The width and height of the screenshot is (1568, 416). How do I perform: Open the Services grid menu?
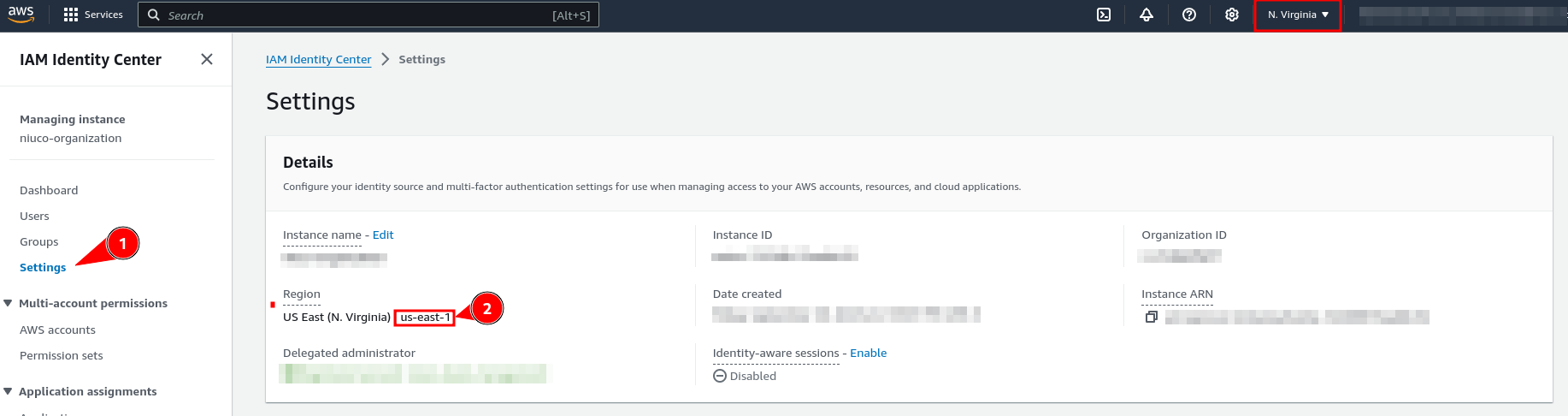[x=93, y=15]
